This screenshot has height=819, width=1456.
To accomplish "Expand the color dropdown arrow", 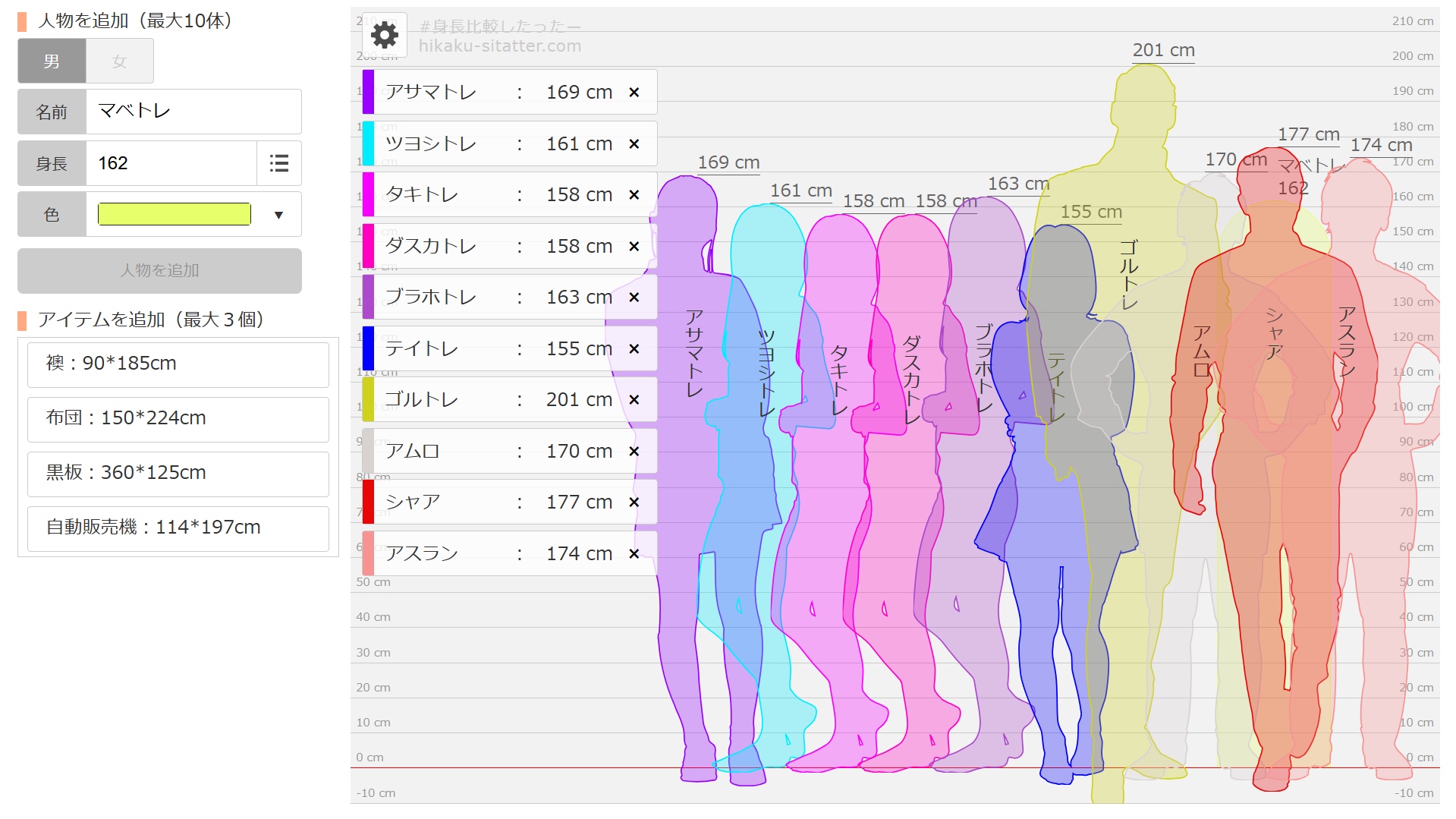I will pyautogui.click(x=278, y=215).
